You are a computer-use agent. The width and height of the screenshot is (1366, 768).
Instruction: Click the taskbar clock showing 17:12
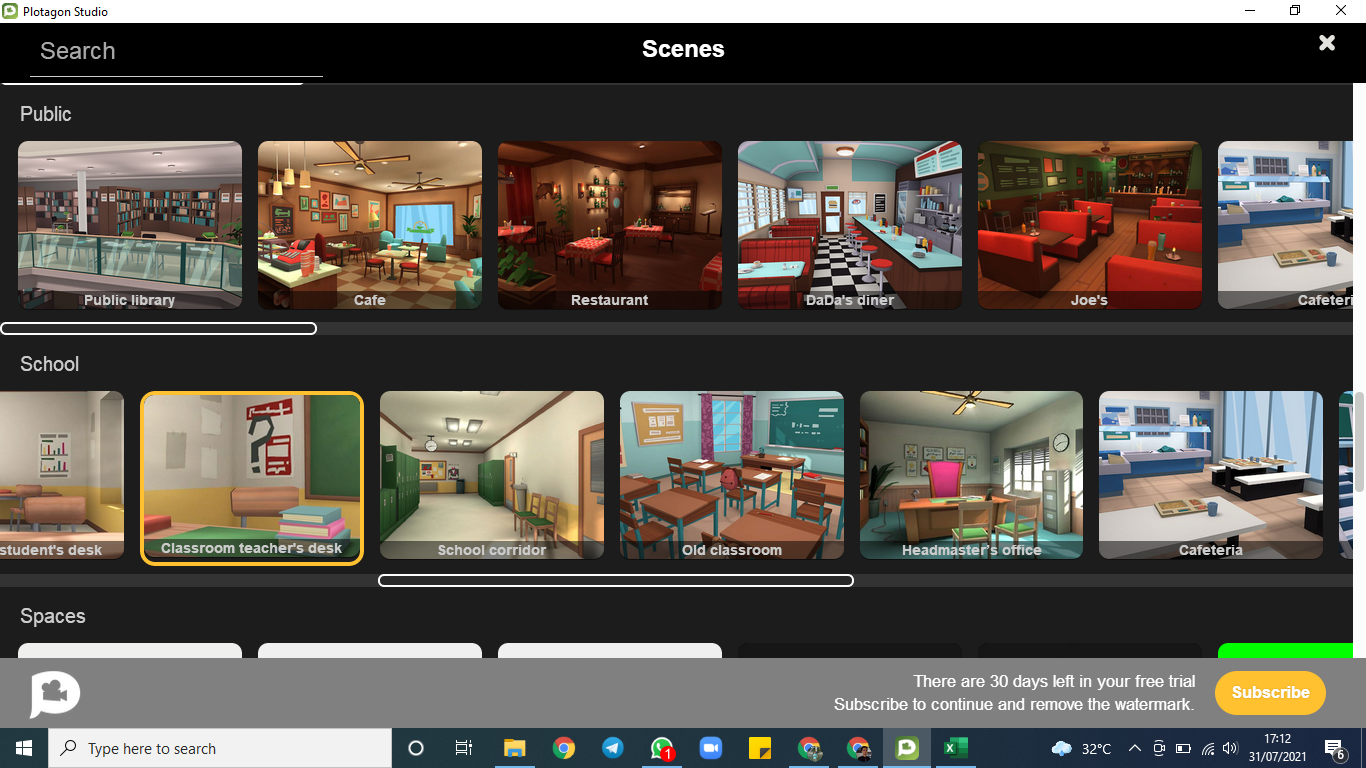(1278, 748)
